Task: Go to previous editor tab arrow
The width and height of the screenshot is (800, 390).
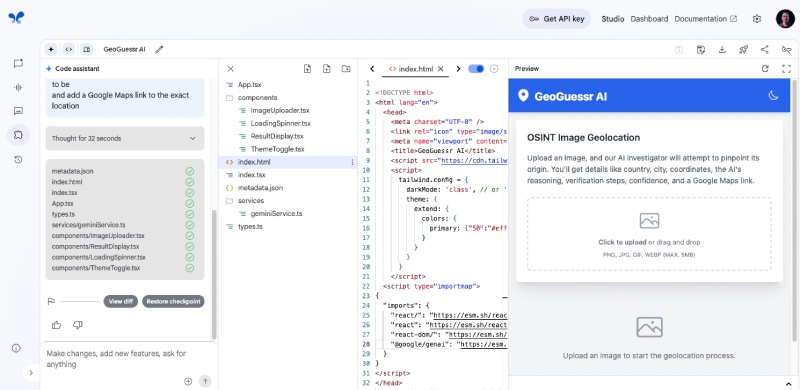Action: click(x=372, y=69)
